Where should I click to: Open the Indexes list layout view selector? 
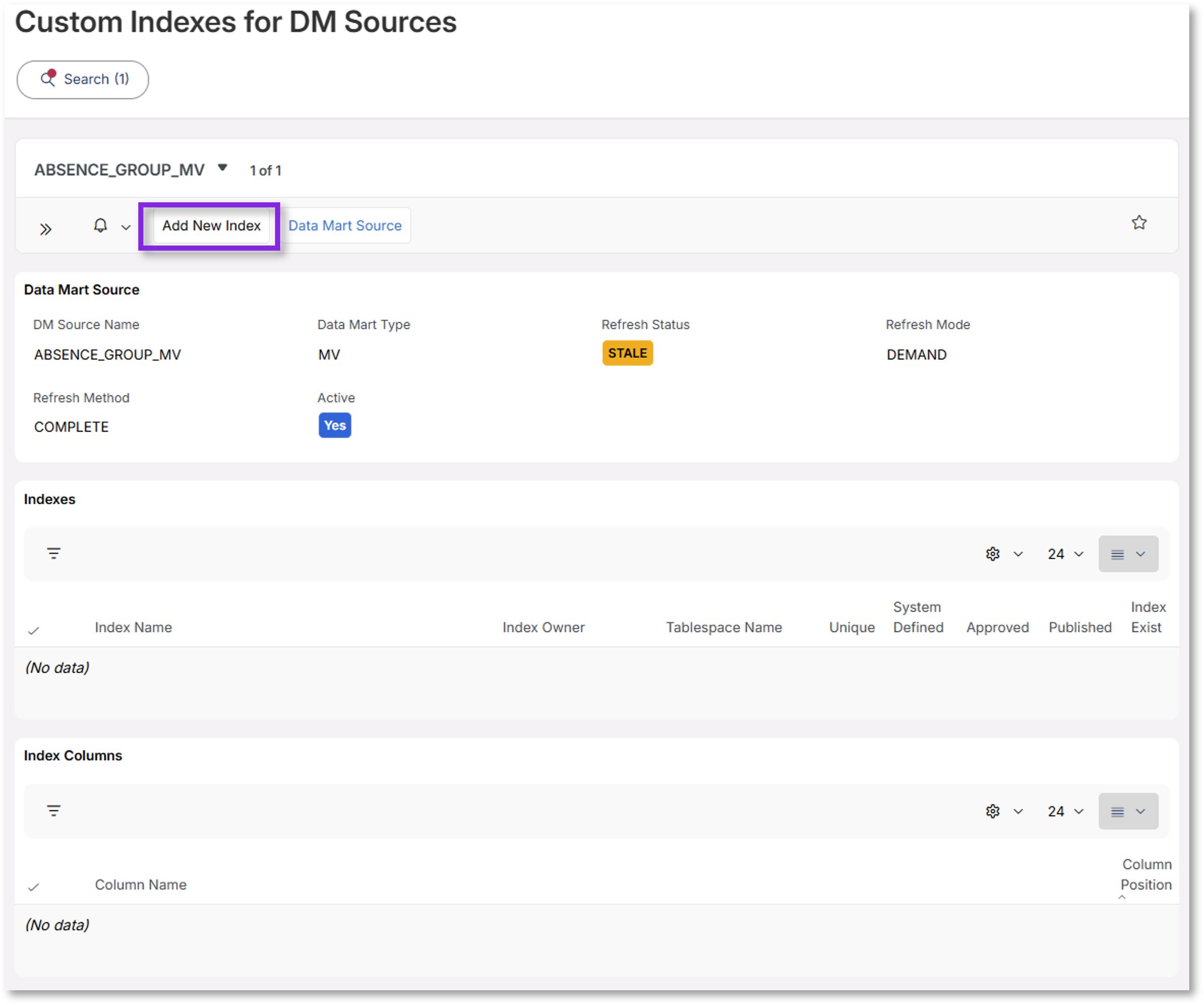(x=1128, y=554)
